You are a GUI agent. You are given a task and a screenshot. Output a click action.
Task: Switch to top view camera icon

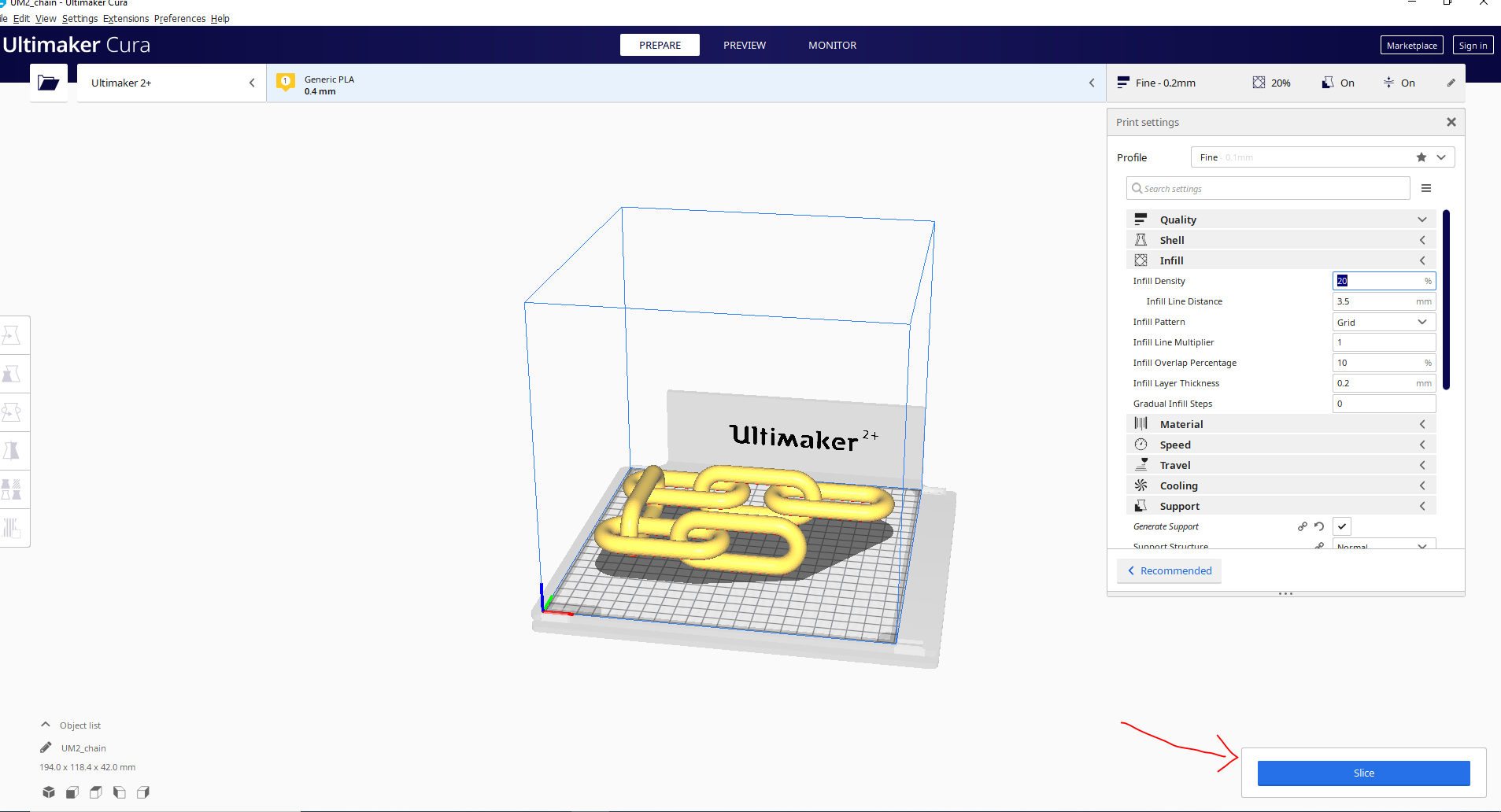tap(96, 792)
